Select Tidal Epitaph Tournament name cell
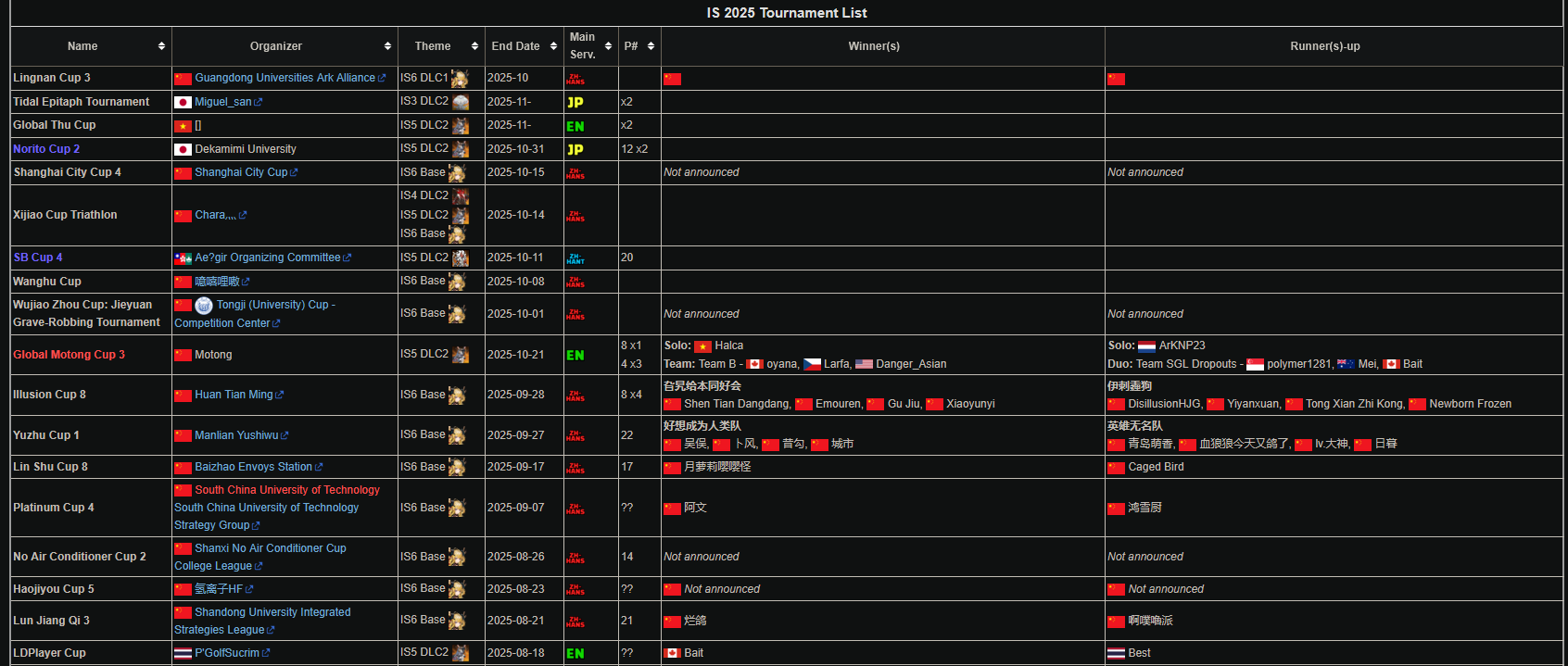The image size is (1568, 666). pos(91,102)
